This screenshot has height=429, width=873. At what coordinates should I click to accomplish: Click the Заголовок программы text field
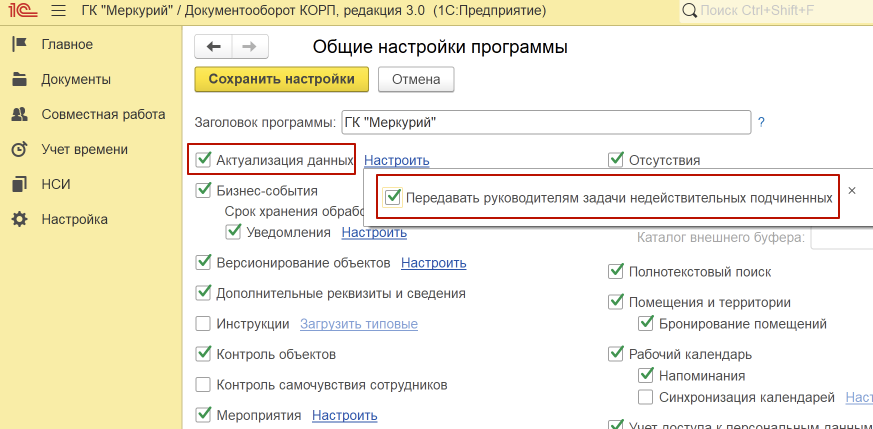pos(545,122)
